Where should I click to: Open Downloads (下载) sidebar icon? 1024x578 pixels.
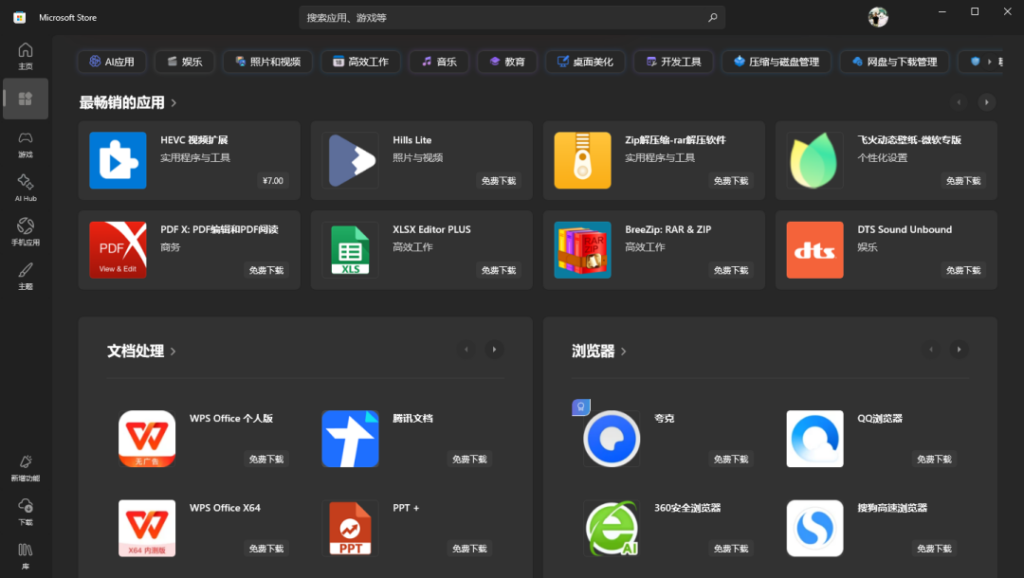25,511
